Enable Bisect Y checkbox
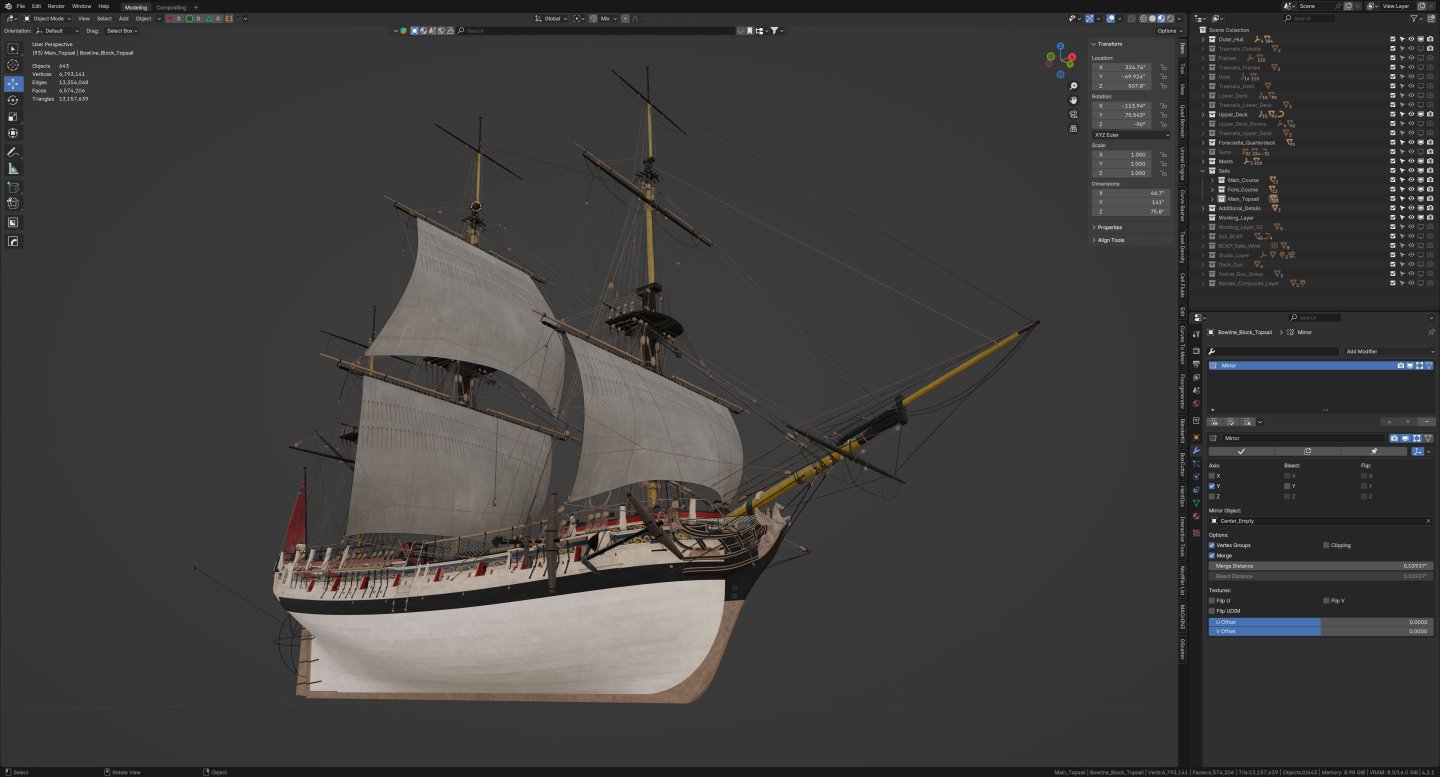 pos(1287,486)
